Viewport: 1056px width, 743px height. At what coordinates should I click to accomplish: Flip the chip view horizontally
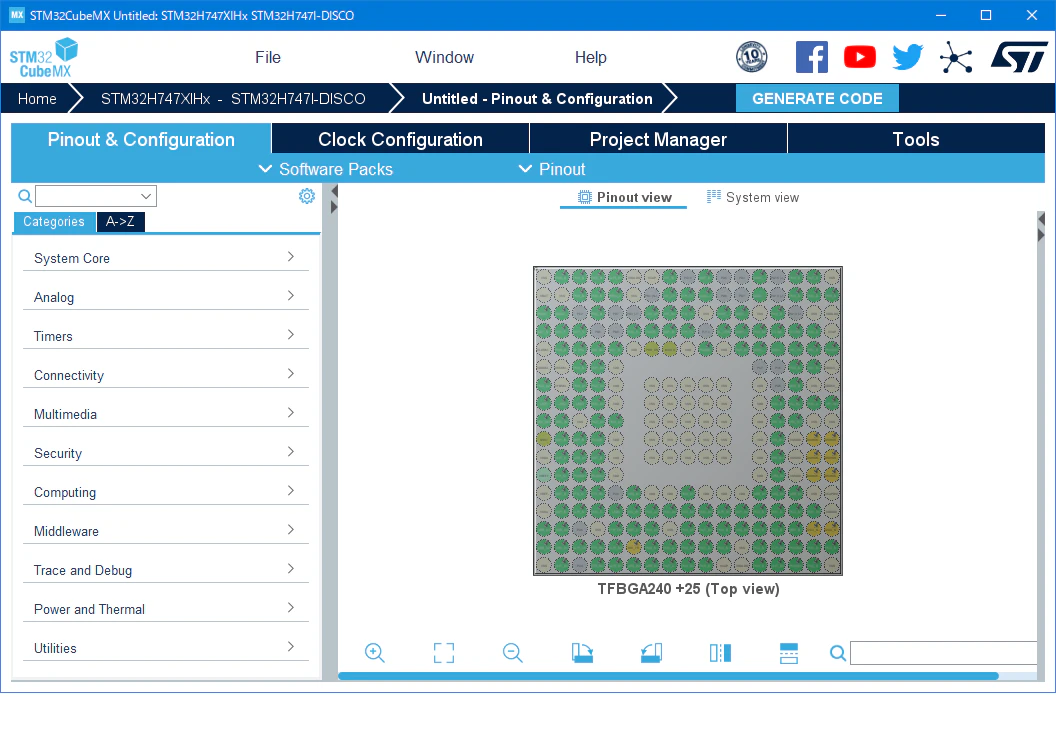tap(720, 653)
